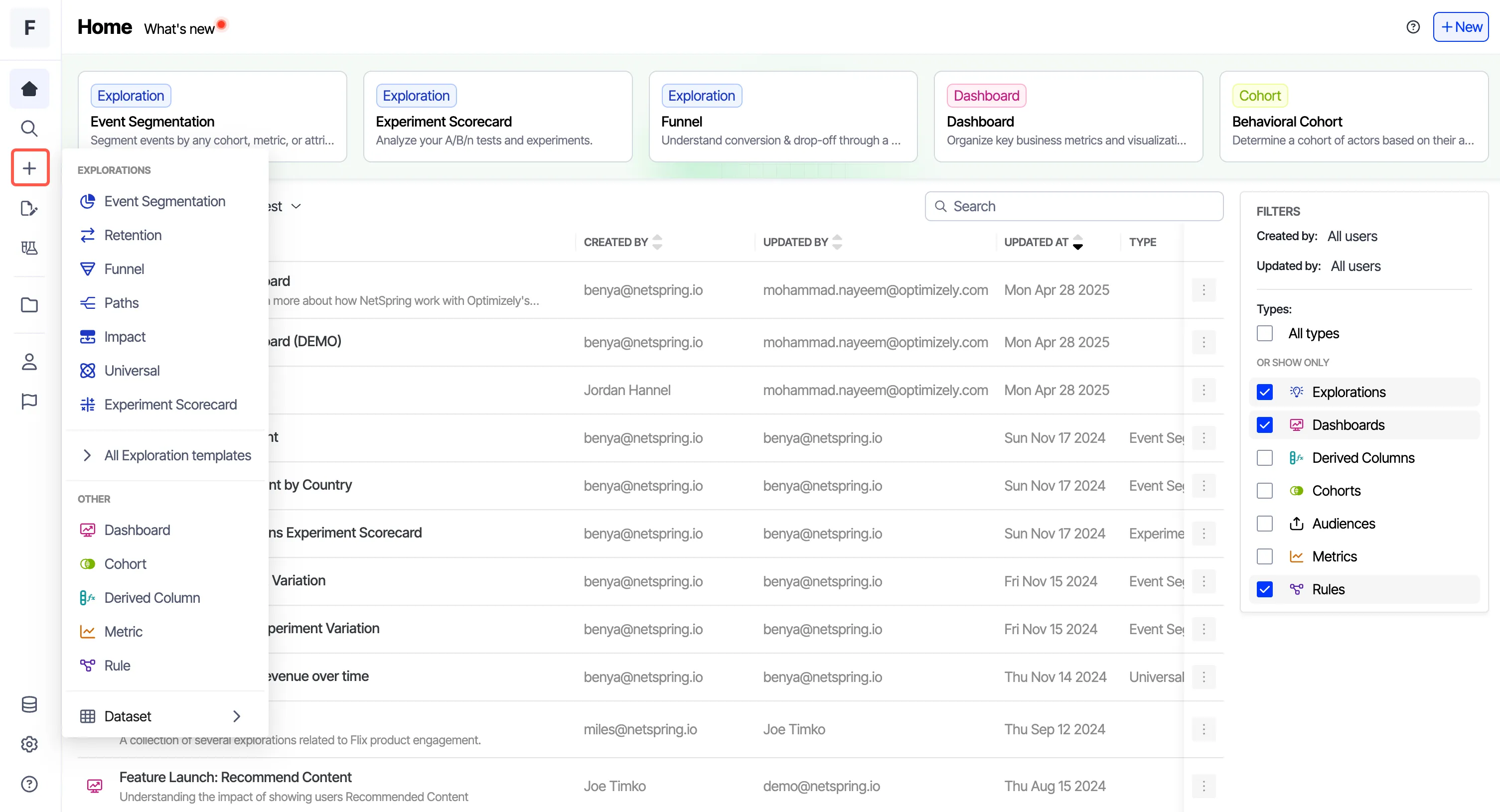Image resolution: width=1500 pixels, height=812 pixels.
Task: Select Event Segmentation from the create menu
Action: pyautogui.click(x=165, y=201)
